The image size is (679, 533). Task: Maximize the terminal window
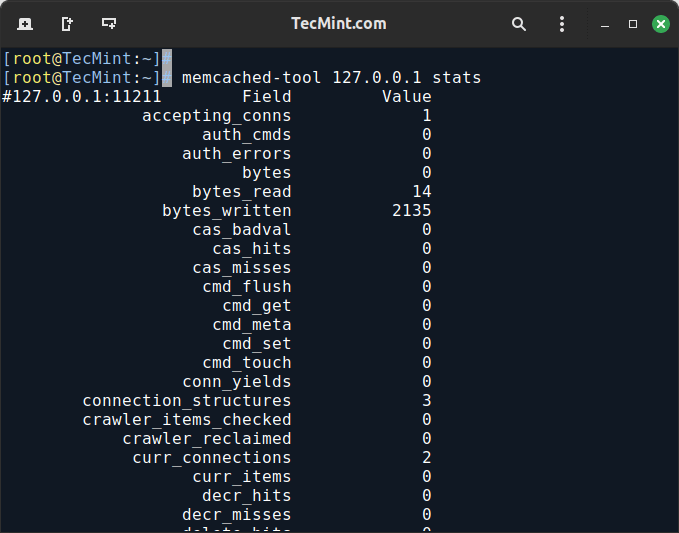[x=633, y=24]
